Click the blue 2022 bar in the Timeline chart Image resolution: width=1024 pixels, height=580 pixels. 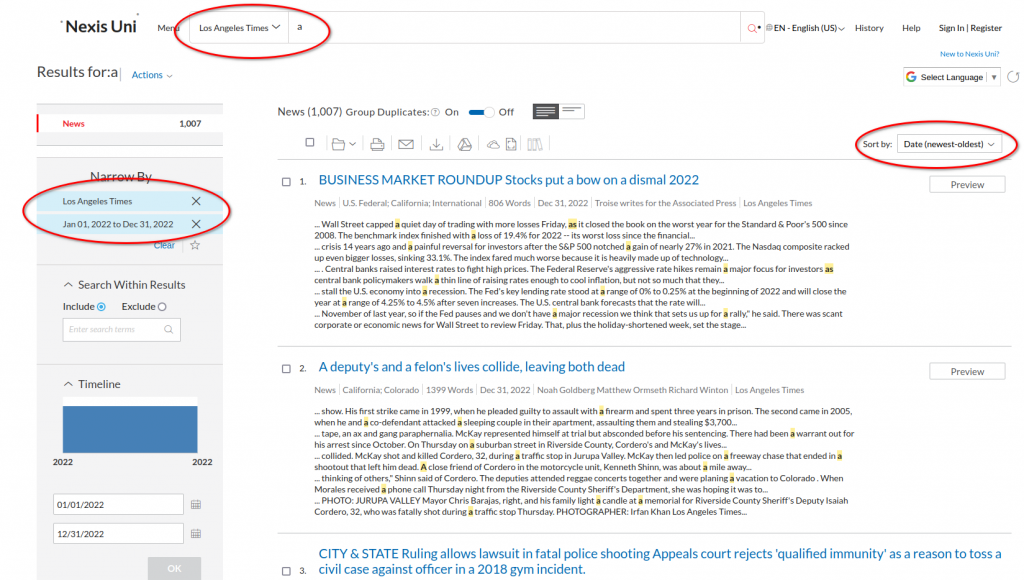(130, 429)
